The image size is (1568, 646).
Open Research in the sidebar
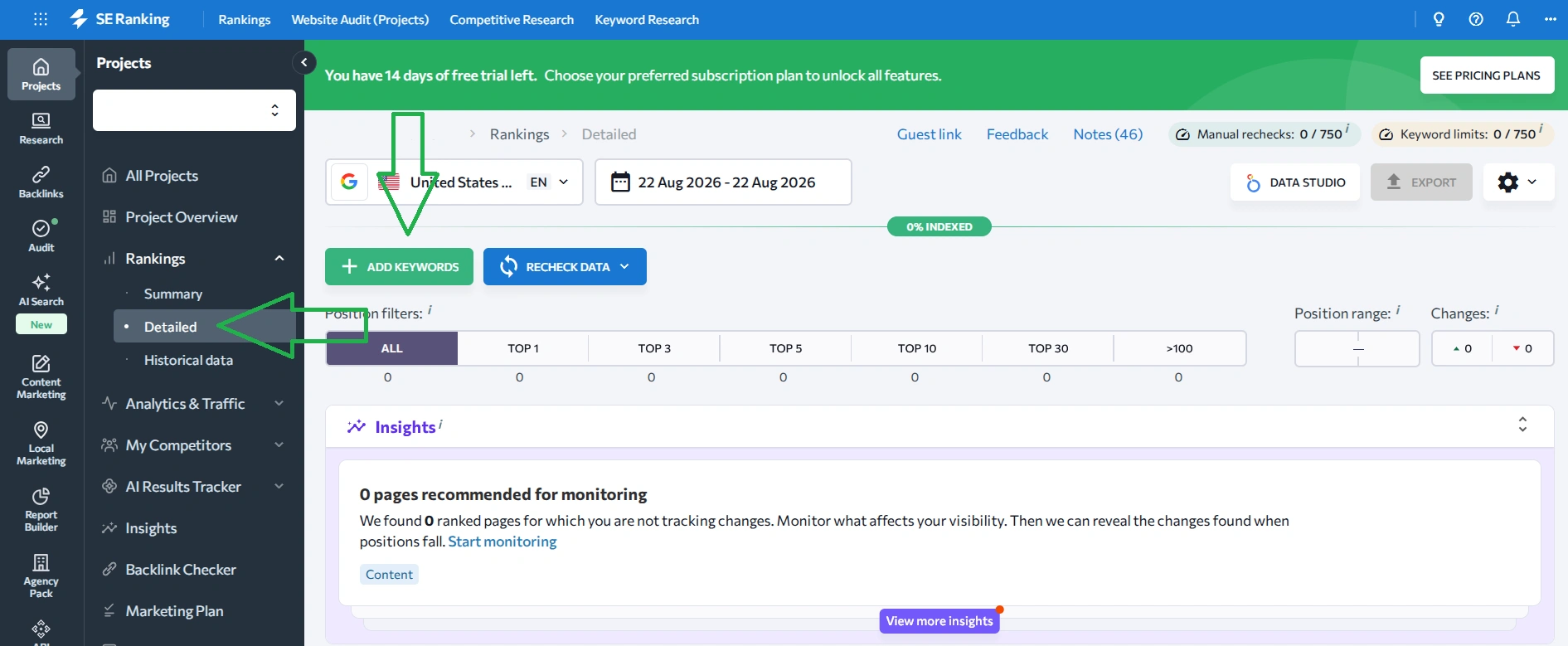pyautogui.click(x=41, y=129)
